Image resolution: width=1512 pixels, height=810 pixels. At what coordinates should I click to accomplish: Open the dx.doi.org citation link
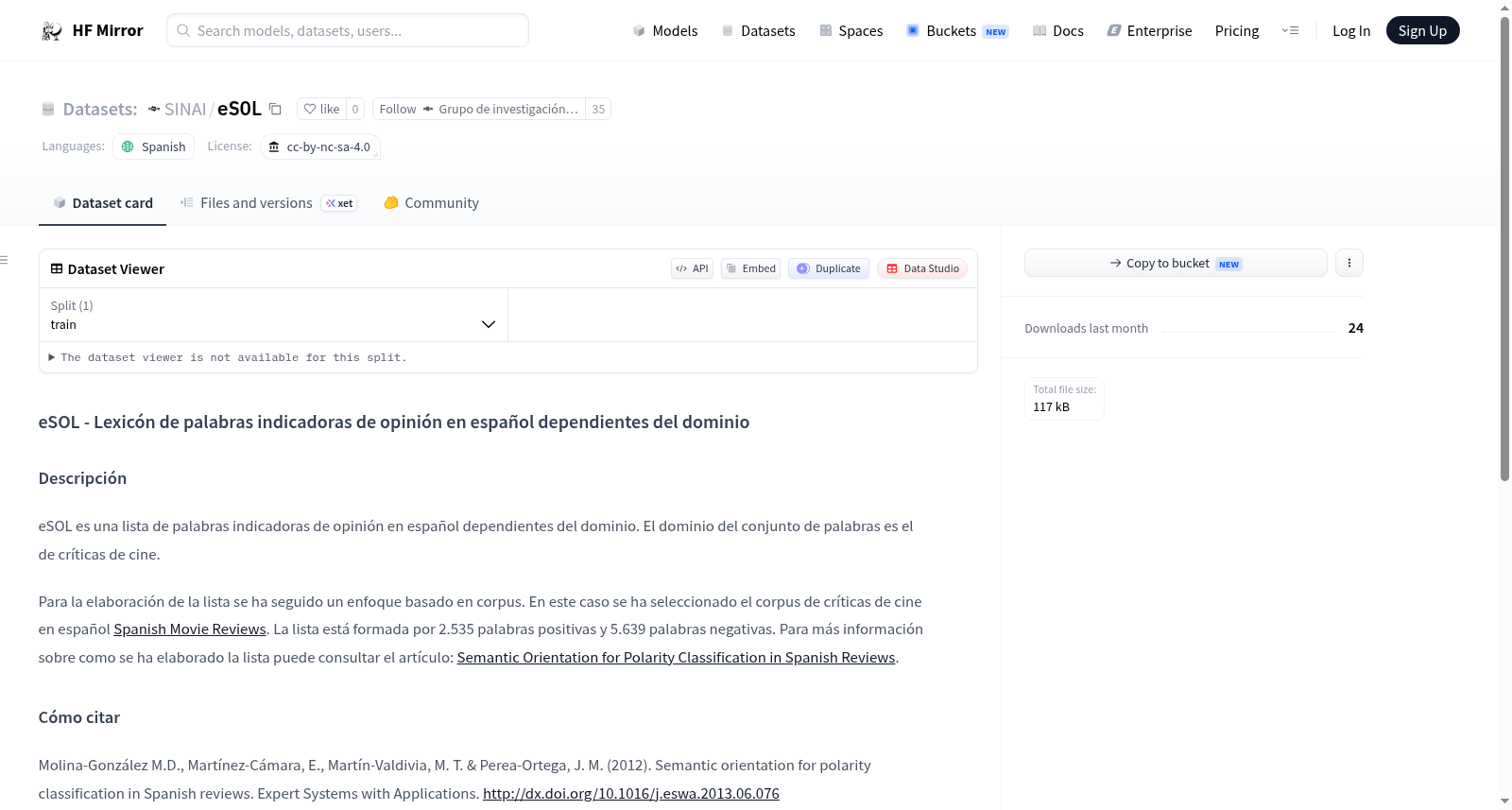click(631, 794)
